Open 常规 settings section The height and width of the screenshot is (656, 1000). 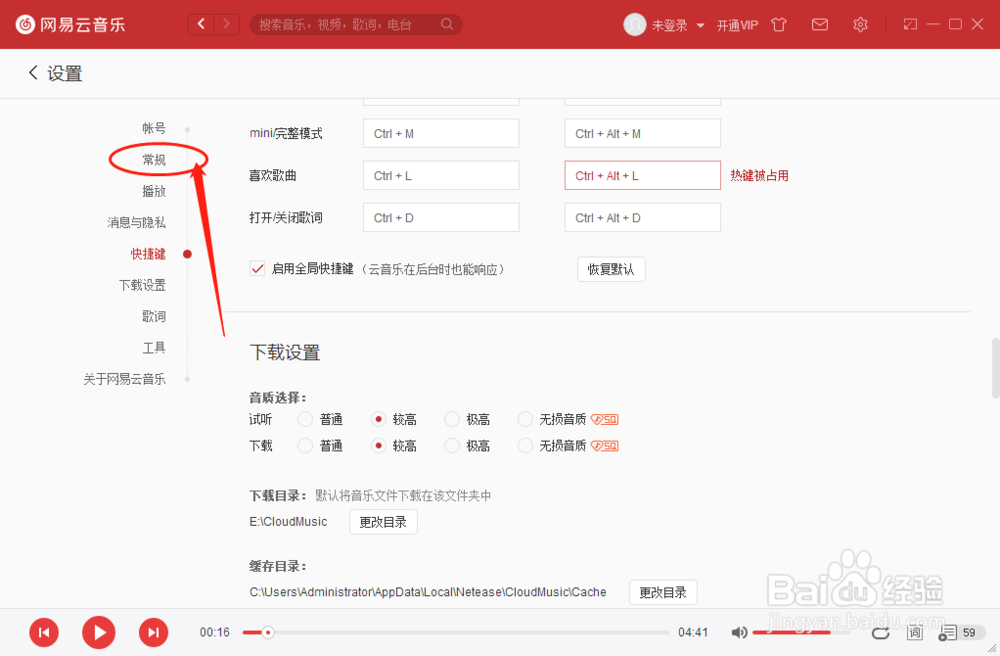click(x=154, y=159)
